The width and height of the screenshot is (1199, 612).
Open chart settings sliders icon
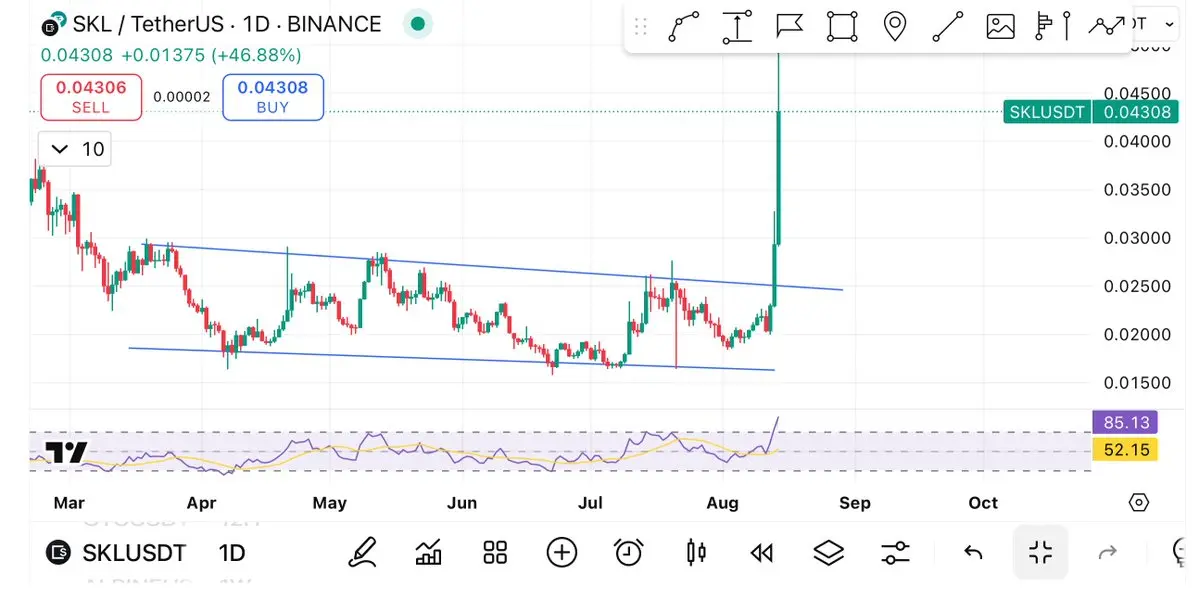[895, 552]
